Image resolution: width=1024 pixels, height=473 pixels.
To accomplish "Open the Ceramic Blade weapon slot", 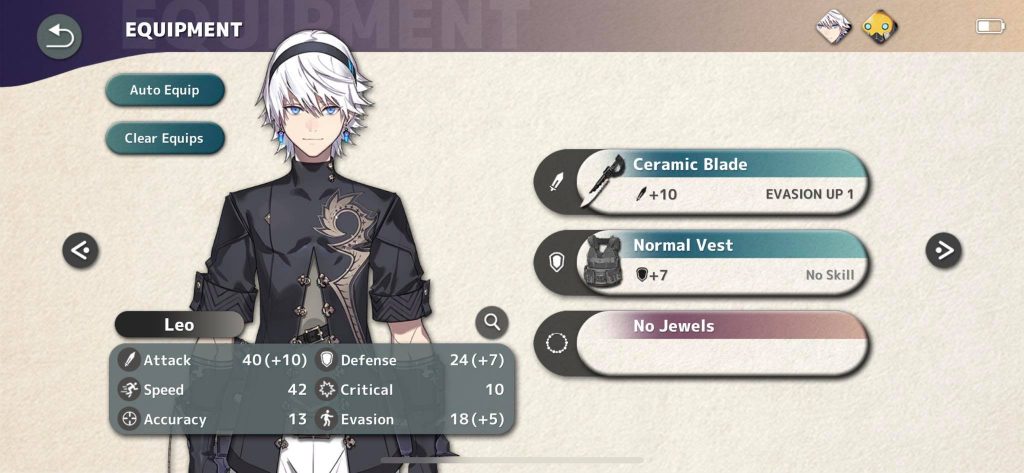I will click(701, 182).
